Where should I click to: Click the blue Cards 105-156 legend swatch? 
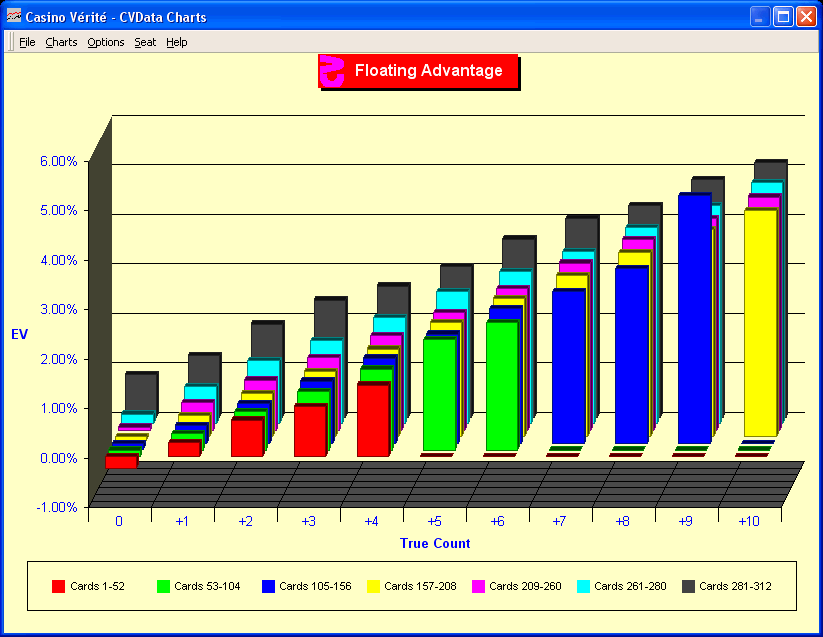coord(267,586)
